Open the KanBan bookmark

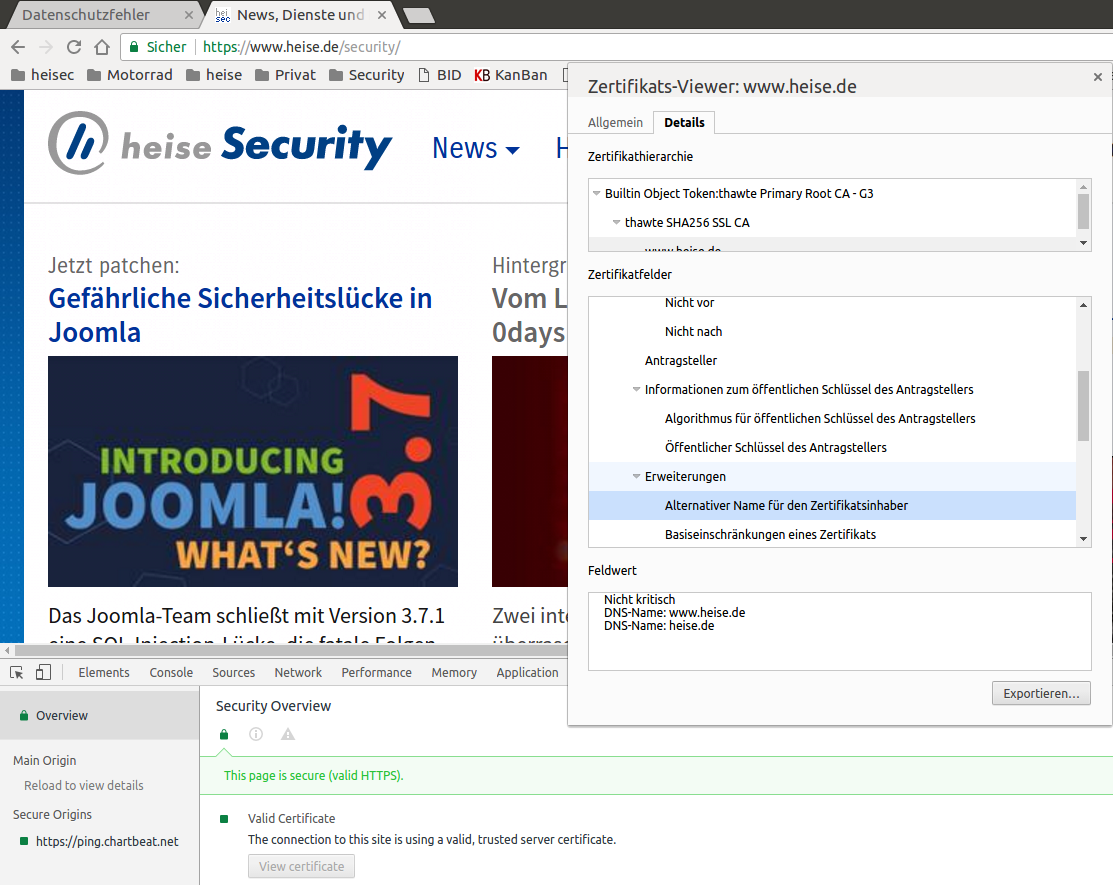[x=511, y=75]
